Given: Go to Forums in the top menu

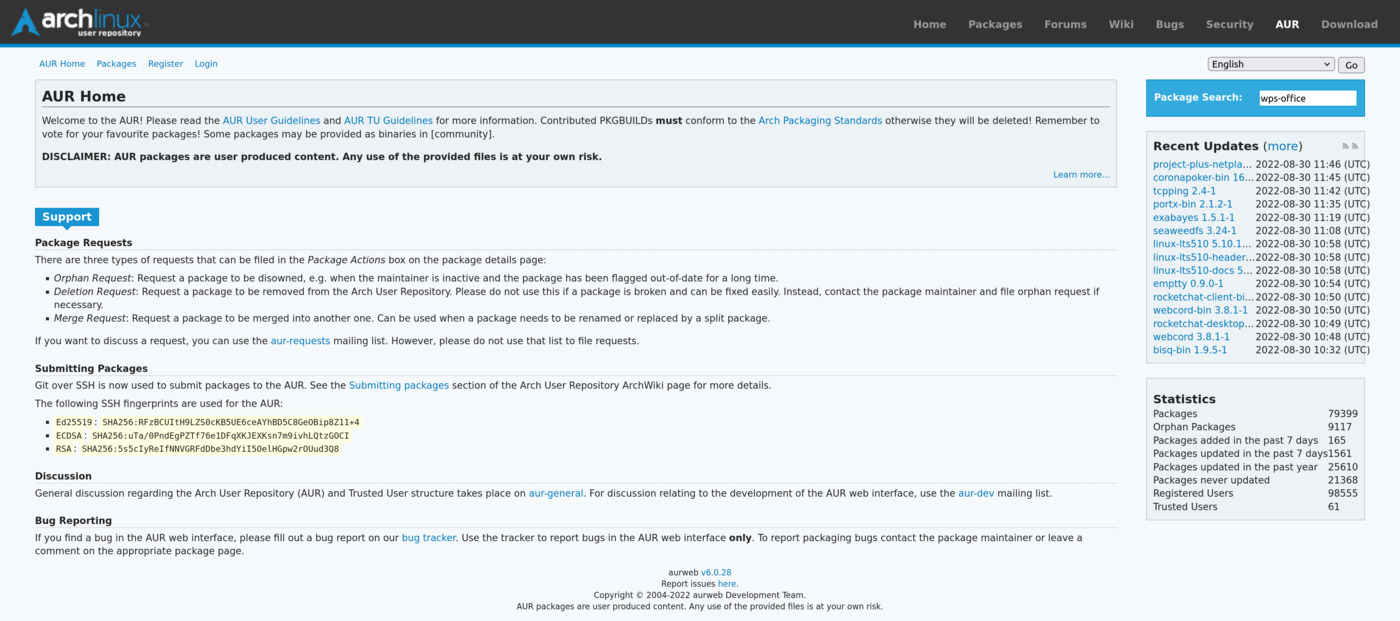Looking at the screenshot, I should click(x=1065, y=24).
